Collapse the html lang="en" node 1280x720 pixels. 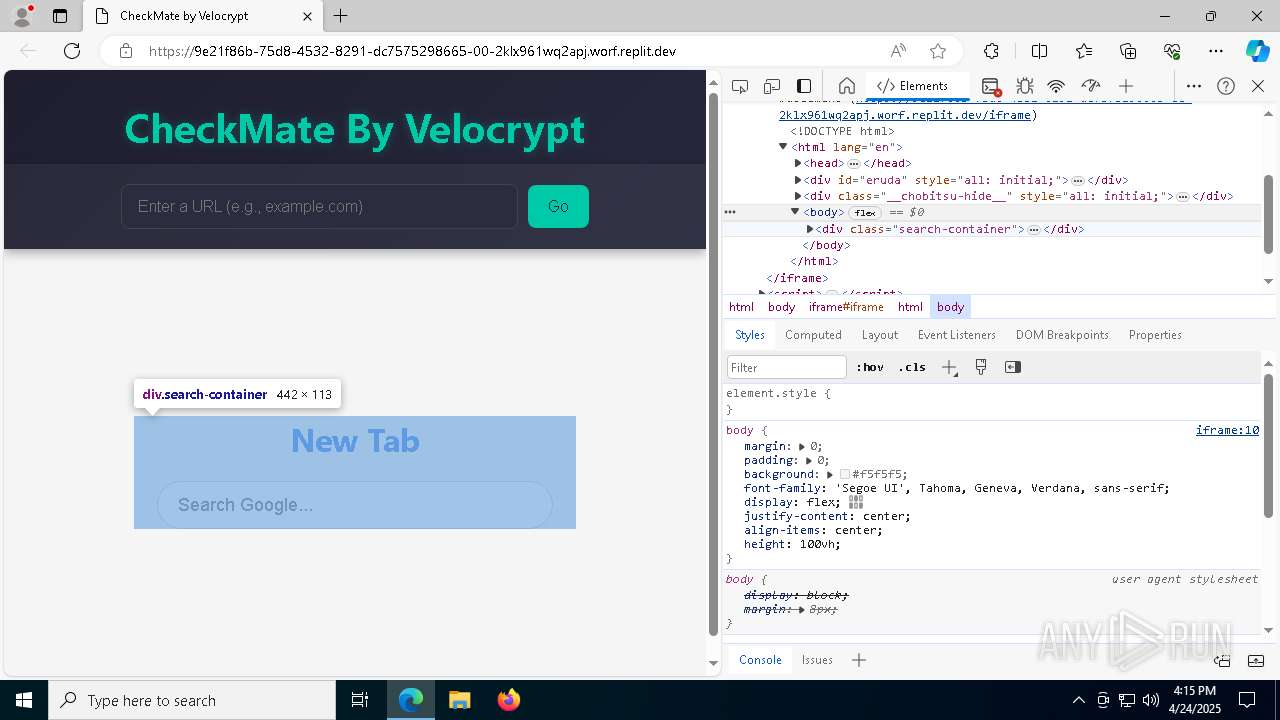(783, 147)
